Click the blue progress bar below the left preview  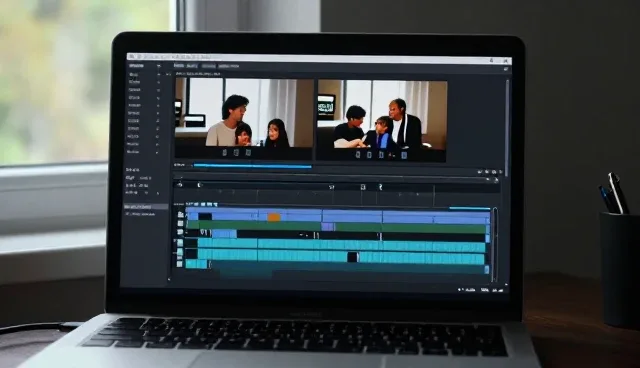point(252,166)
